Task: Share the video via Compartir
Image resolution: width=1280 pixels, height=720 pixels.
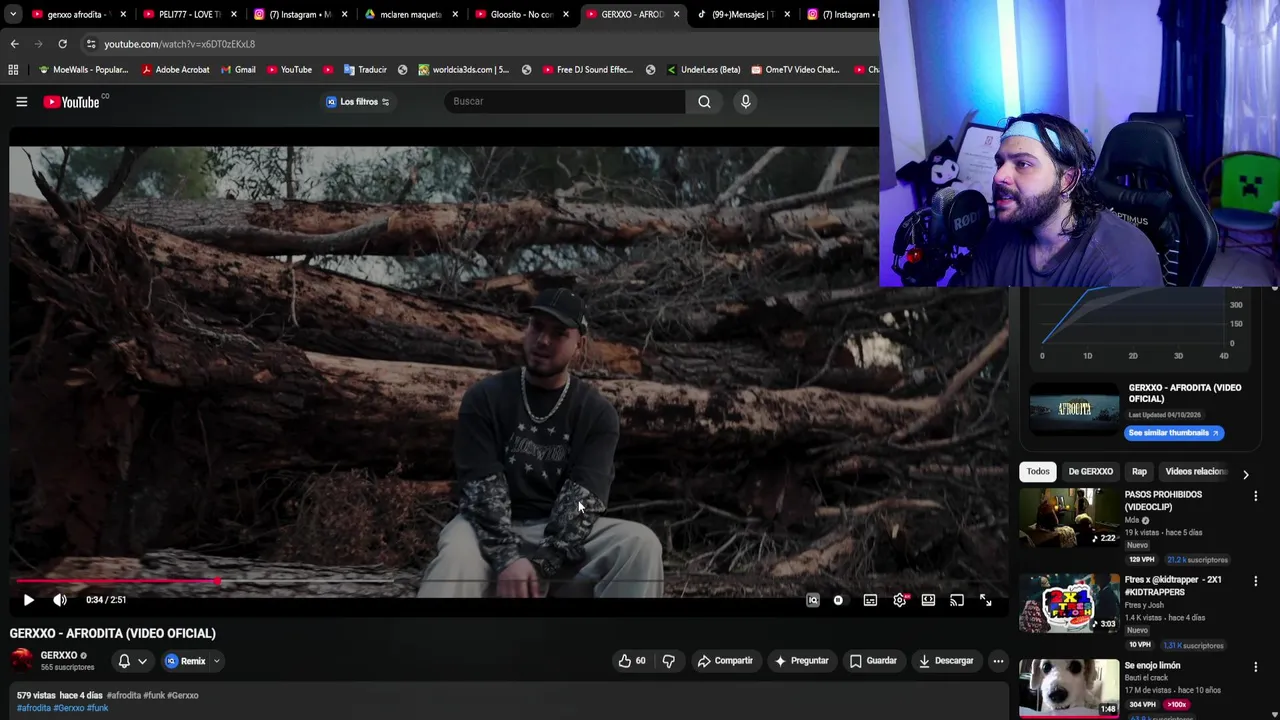Action: coord(725,661)
